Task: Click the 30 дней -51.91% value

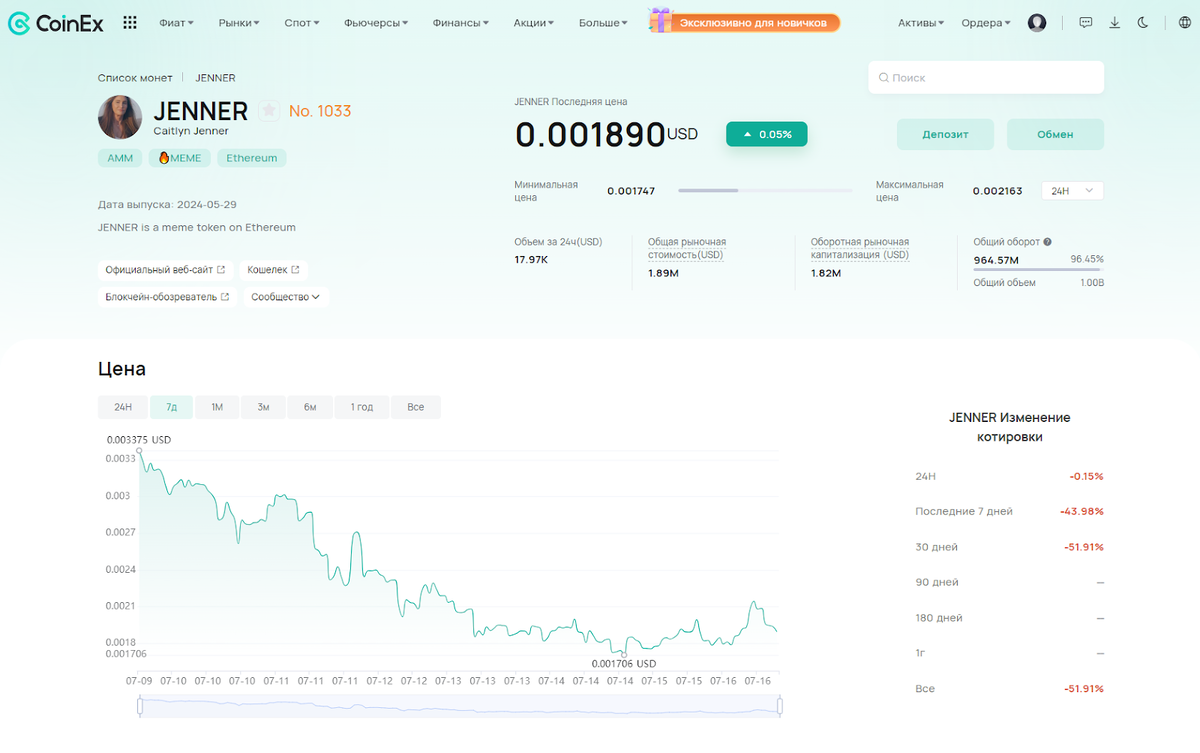Action: [x=1082, y=547]
